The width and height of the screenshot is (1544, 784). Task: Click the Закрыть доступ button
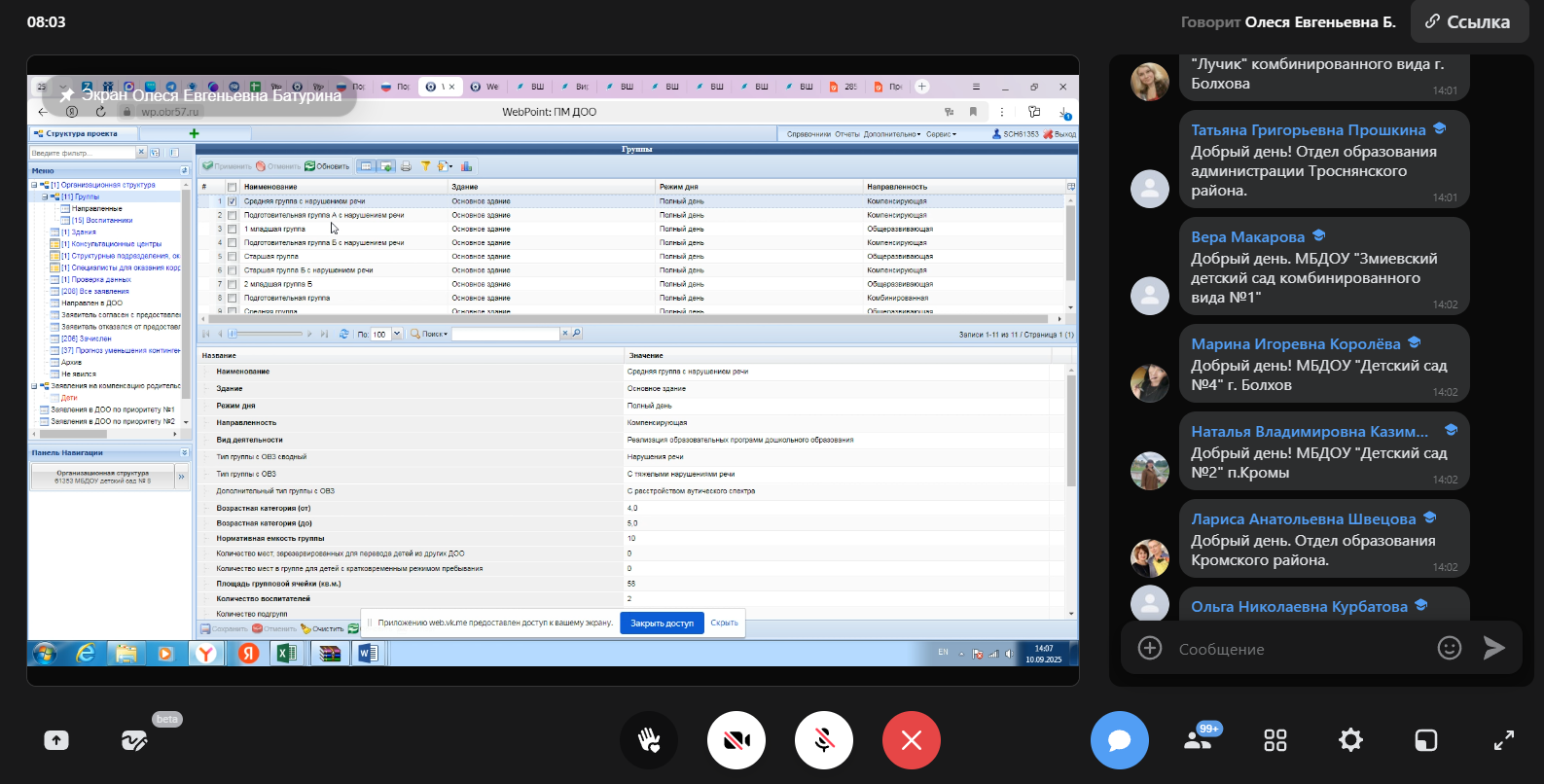662,624
